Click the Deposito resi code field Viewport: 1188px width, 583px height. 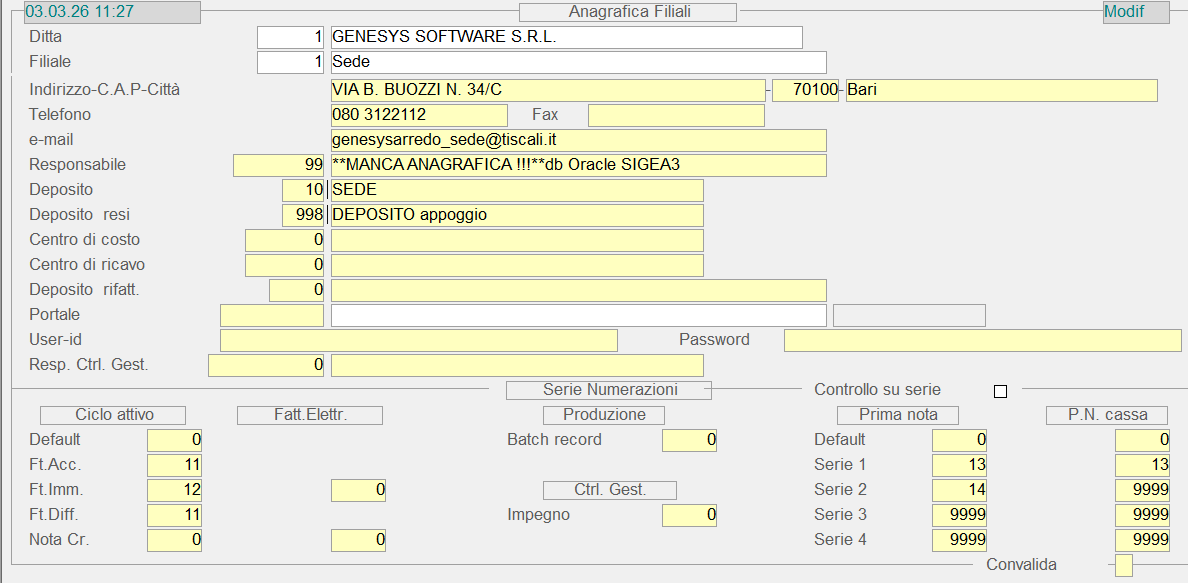(304, 215)
